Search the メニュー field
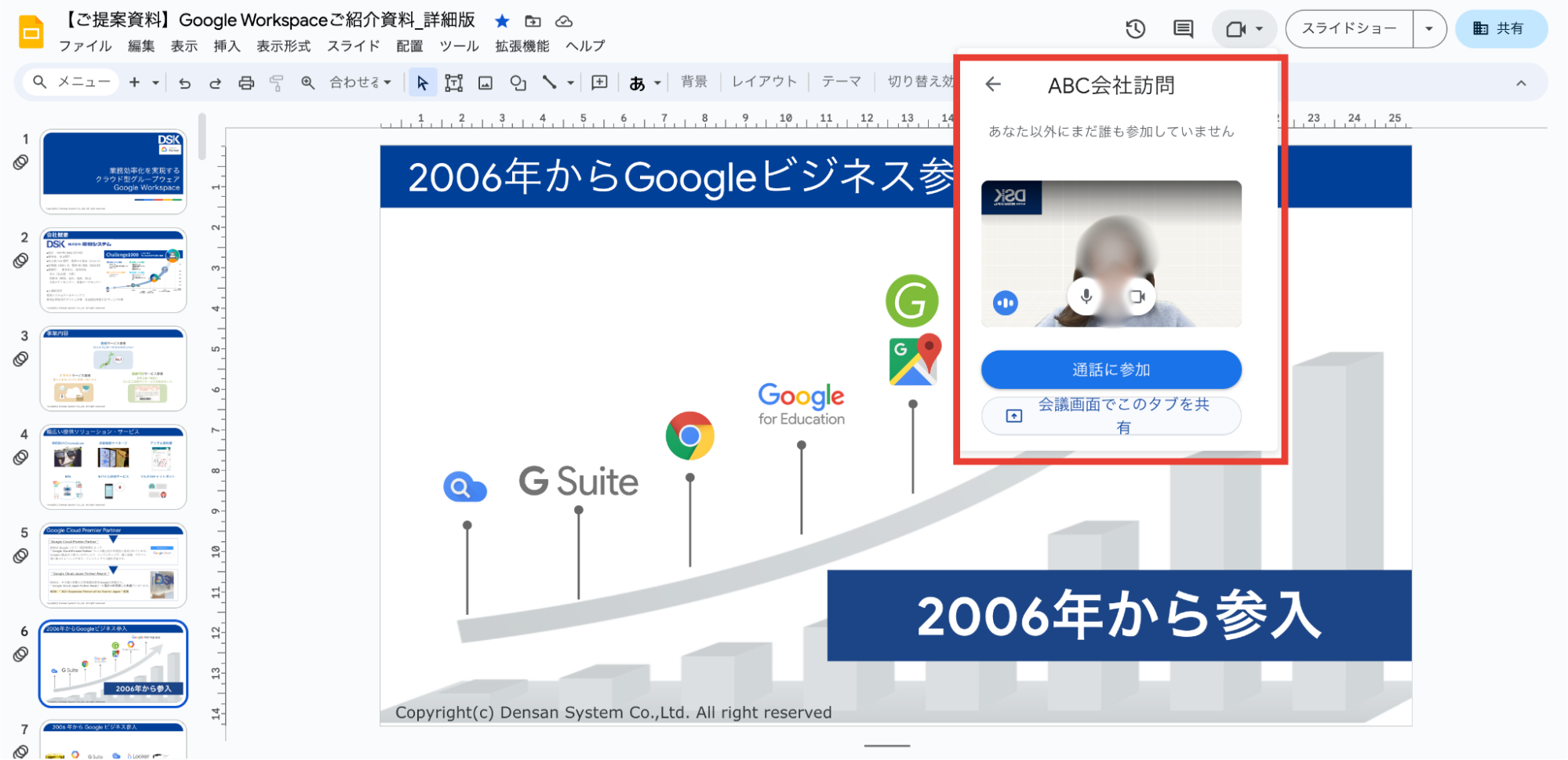This screenshot has height=760, width=1568. pyautogui.click(x=71, y=82)
